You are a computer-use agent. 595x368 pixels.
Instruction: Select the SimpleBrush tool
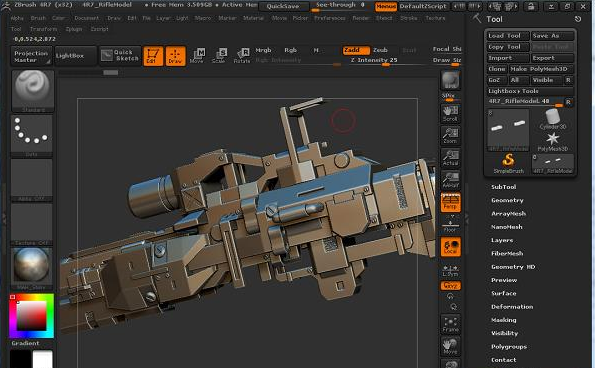click(x=508, y=164)
